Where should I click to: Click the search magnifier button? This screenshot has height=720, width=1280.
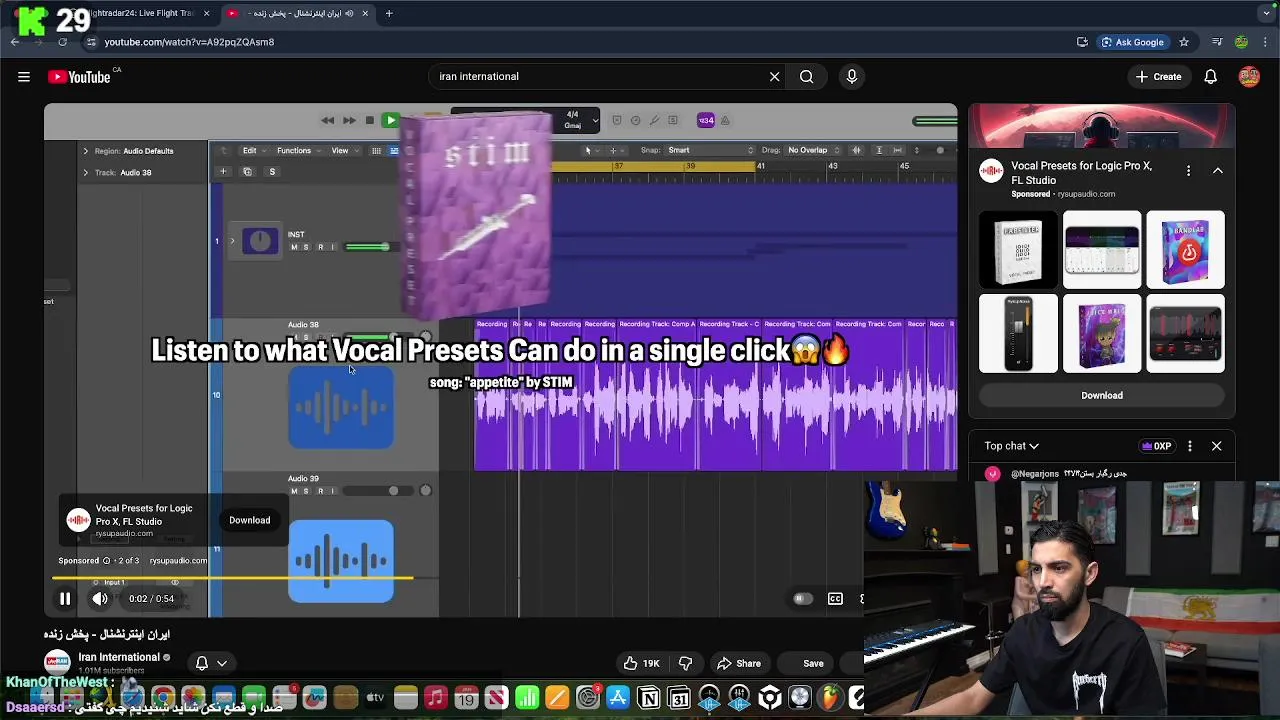pos(806,76)
